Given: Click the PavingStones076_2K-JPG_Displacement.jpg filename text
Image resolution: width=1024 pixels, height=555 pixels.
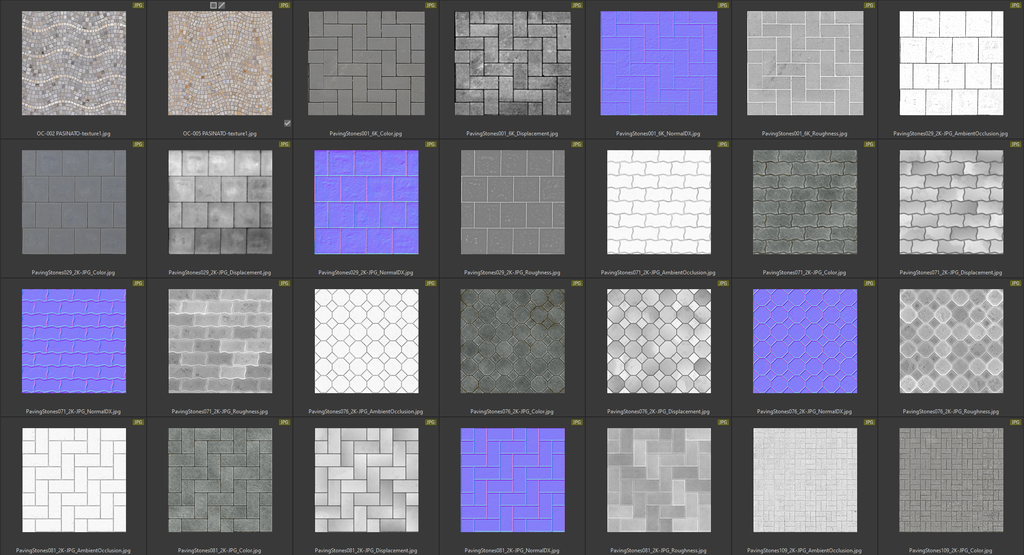Looking at the screenshot, I should 658,410.
